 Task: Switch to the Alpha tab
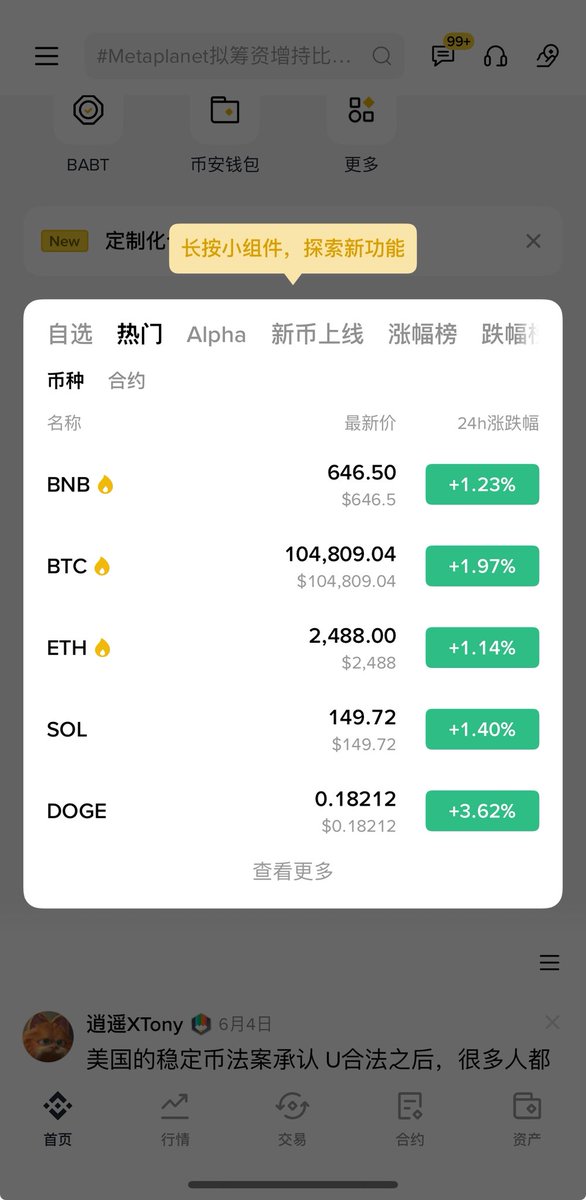tap(216, 334)
